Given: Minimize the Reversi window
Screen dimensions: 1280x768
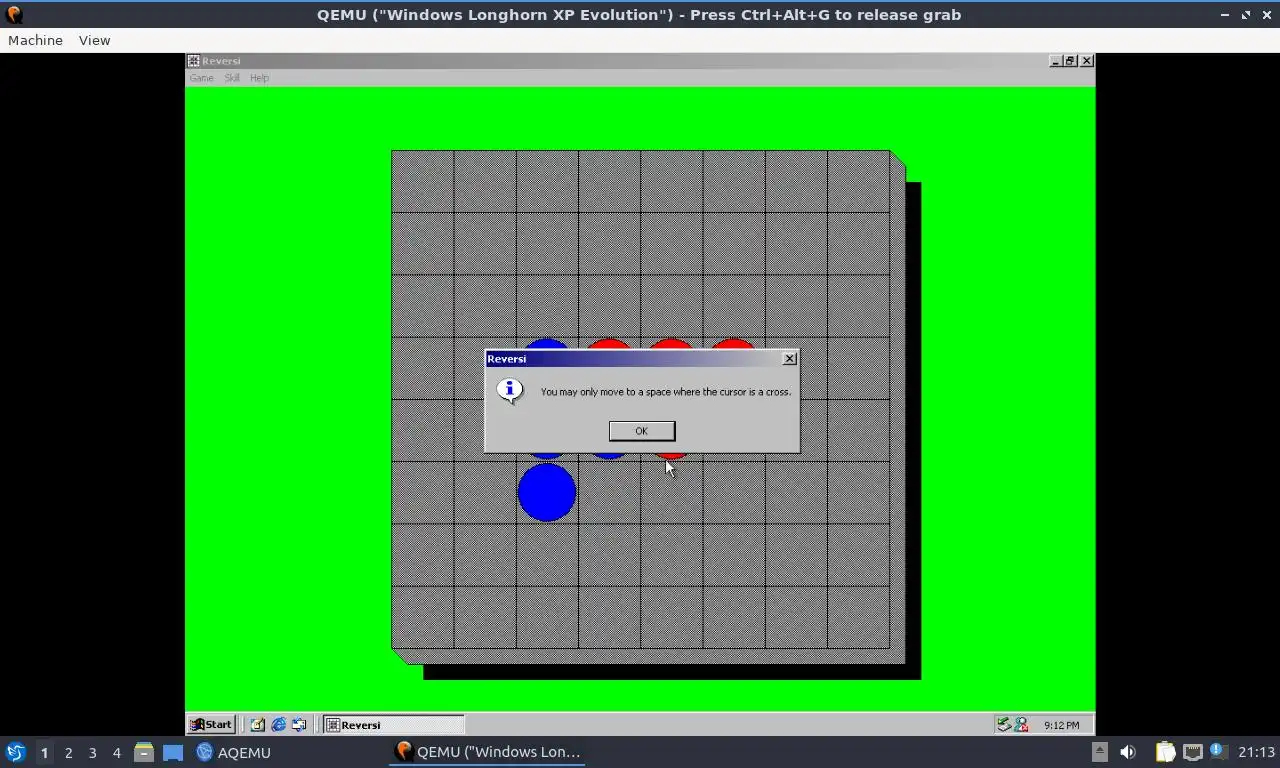Looking at the screenshot, I should pos(1056,61).
